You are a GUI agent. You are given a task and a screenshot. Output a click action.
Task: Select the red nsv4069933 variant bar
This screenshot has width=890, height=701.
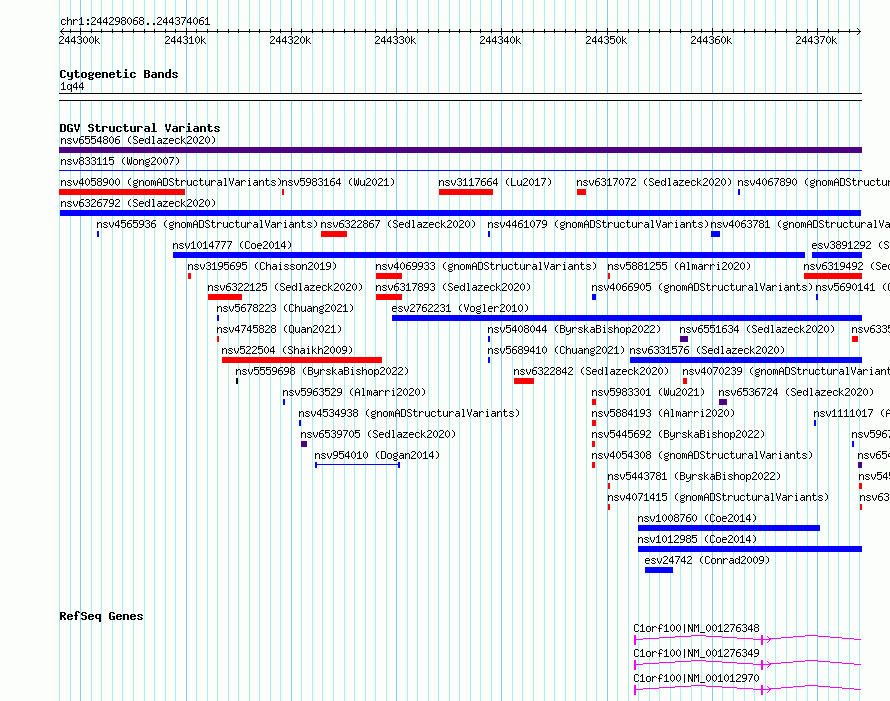[389, 276]
